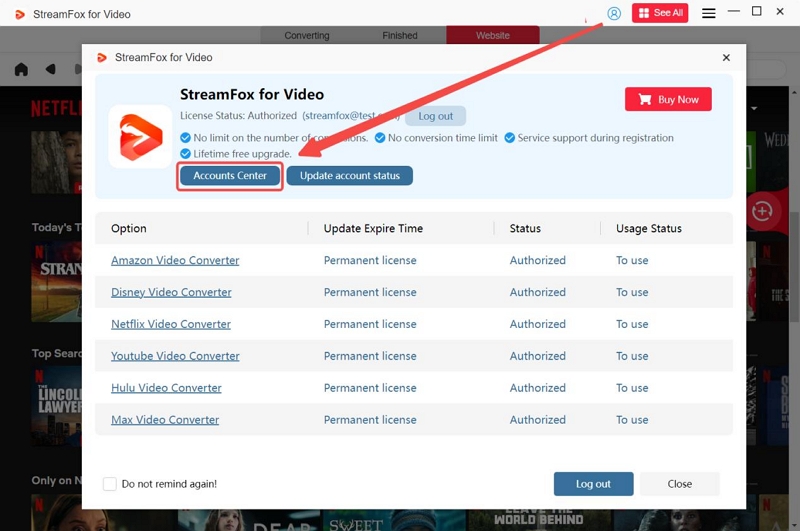
Task: Click the Option column header
Action: pyautogui.click(x=129, y=229)
